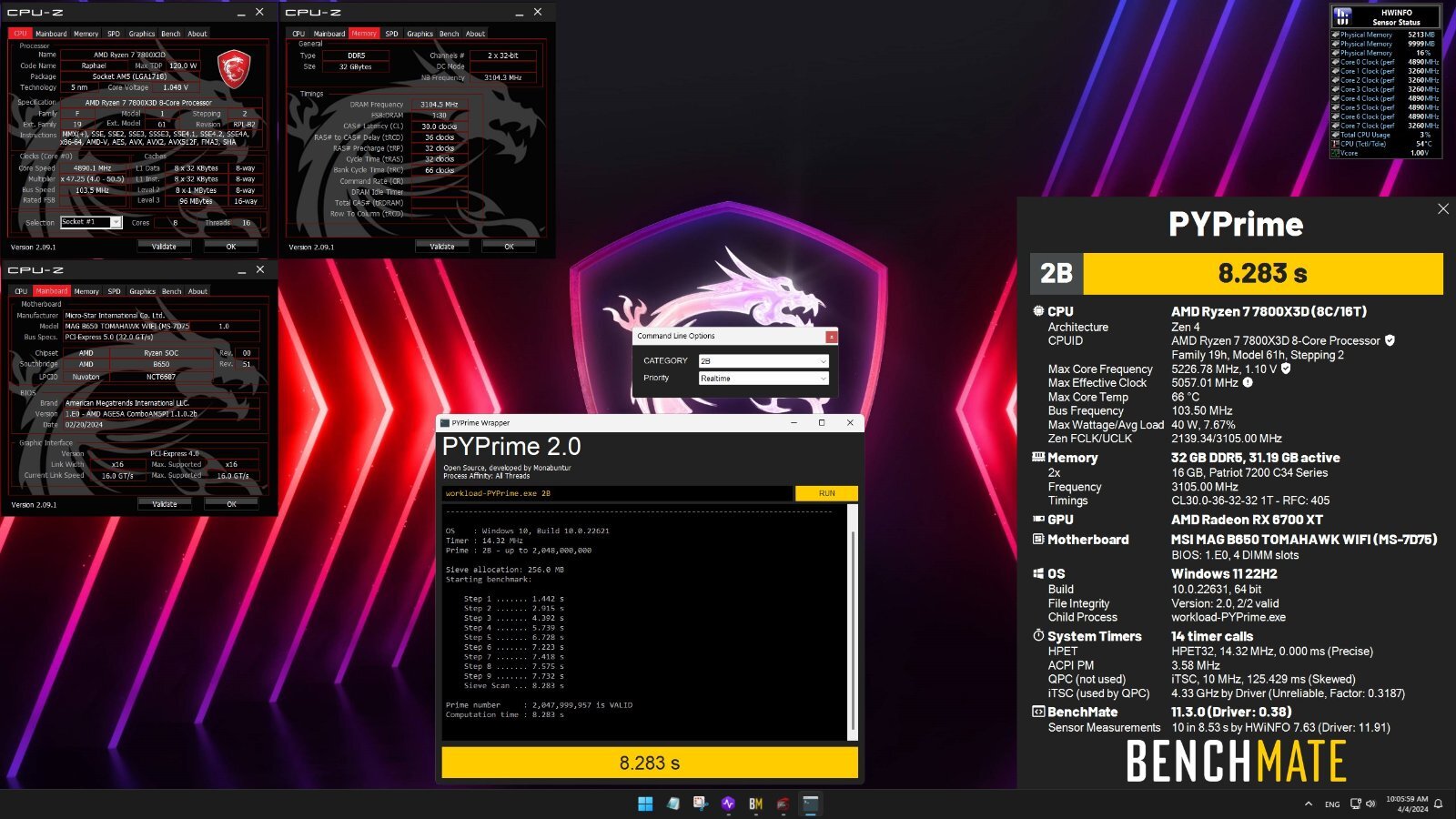Open Bench tab in CPU-Z CPU window
1456x819 pixels.
[x=171, y=34]
